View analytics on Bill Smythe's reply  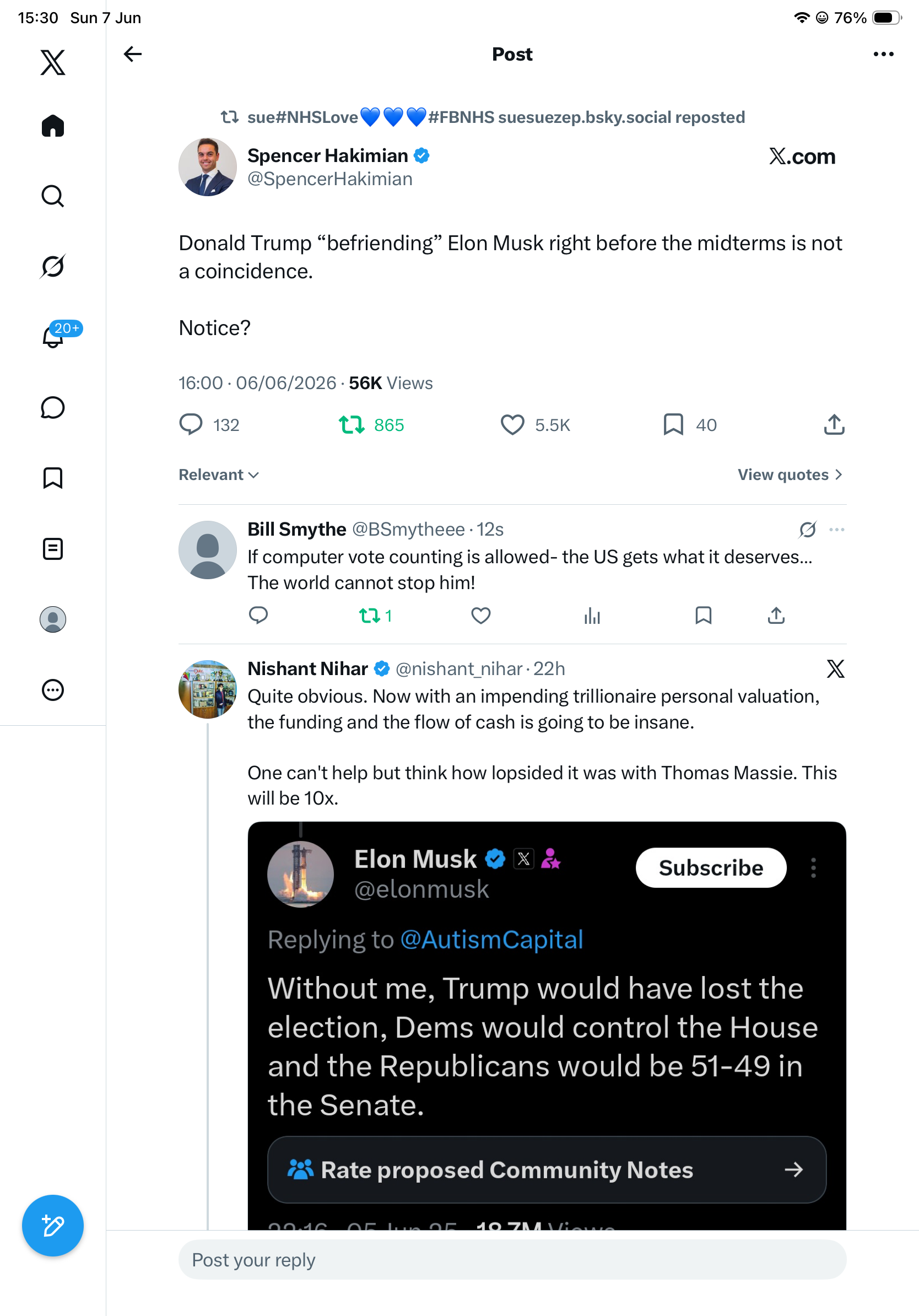[x=592, y=616]
